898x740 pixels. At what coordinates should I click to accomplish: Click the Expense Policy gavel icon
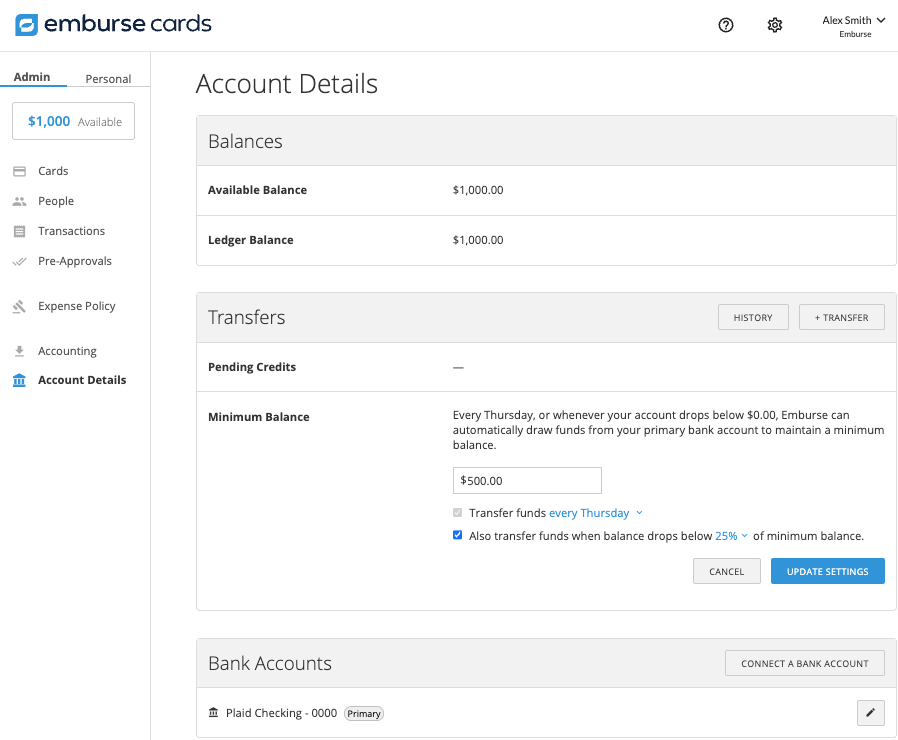(x=19, y=306)
